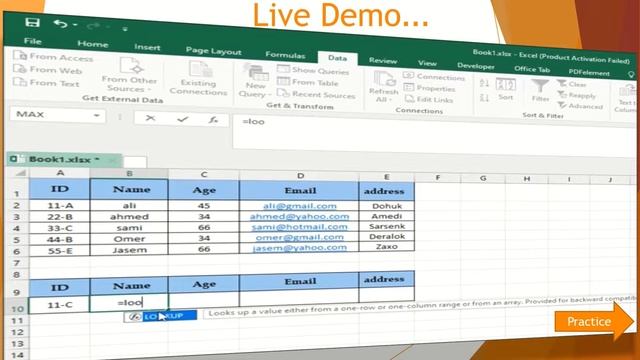Import data From Web

48,70
